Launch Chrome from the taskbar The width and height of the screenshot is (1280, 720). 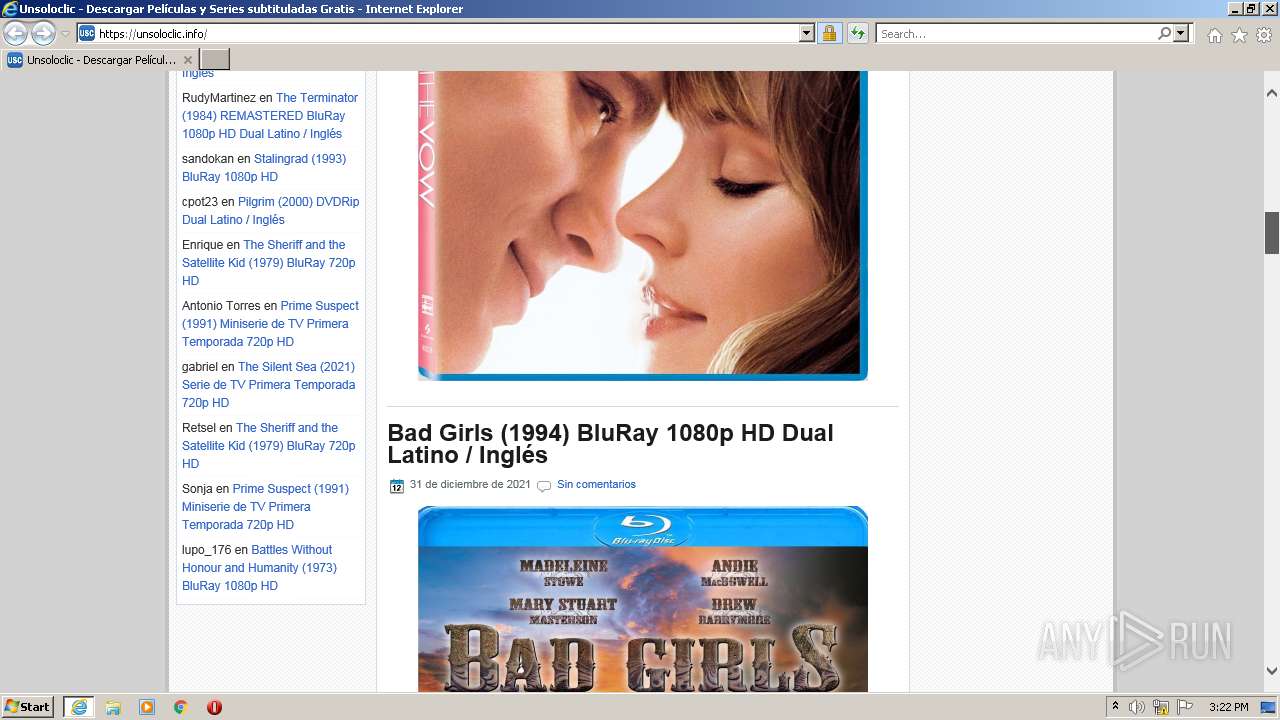tap(181, 707)
